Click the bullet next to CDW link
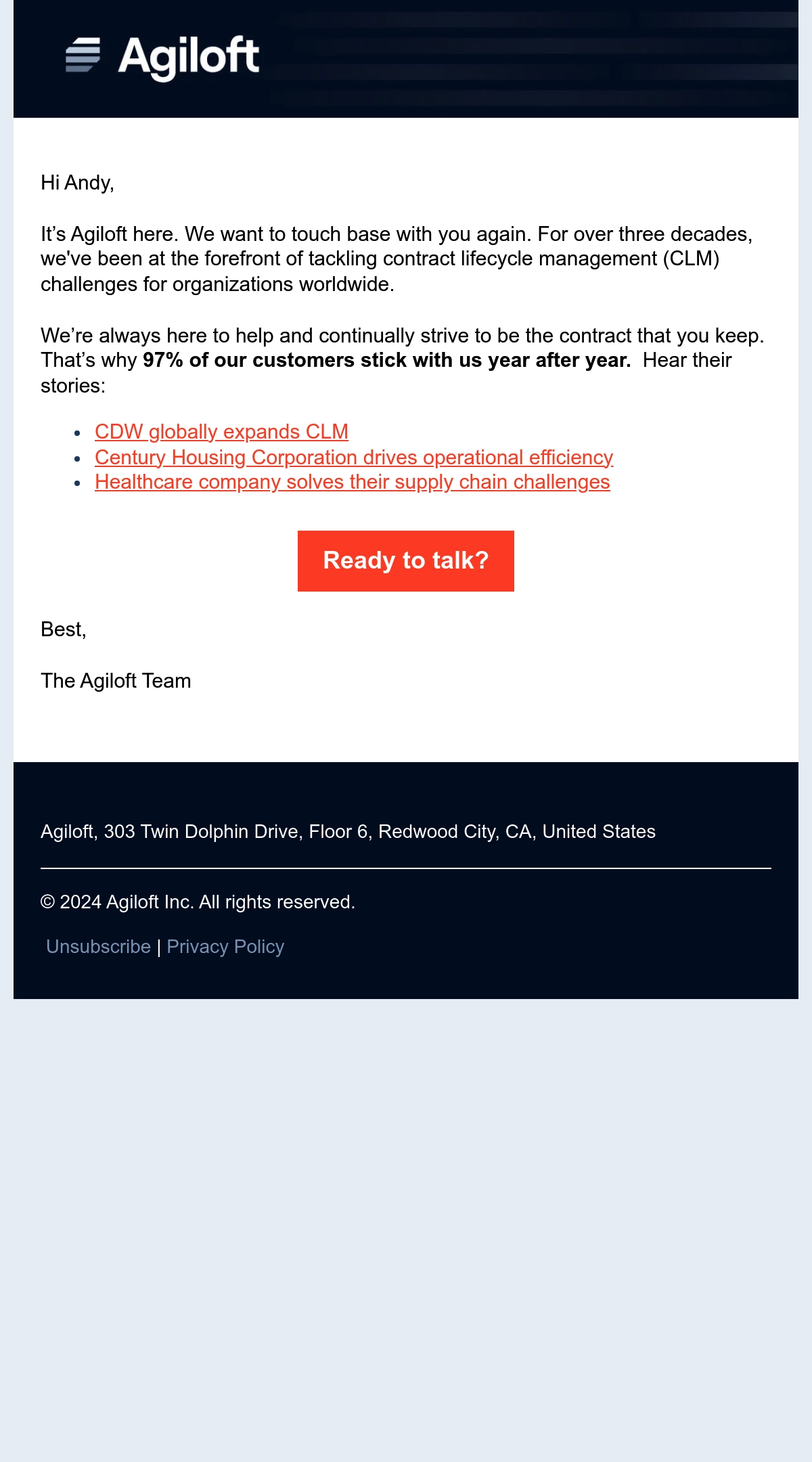812x1462 pixels. (78, 433)
